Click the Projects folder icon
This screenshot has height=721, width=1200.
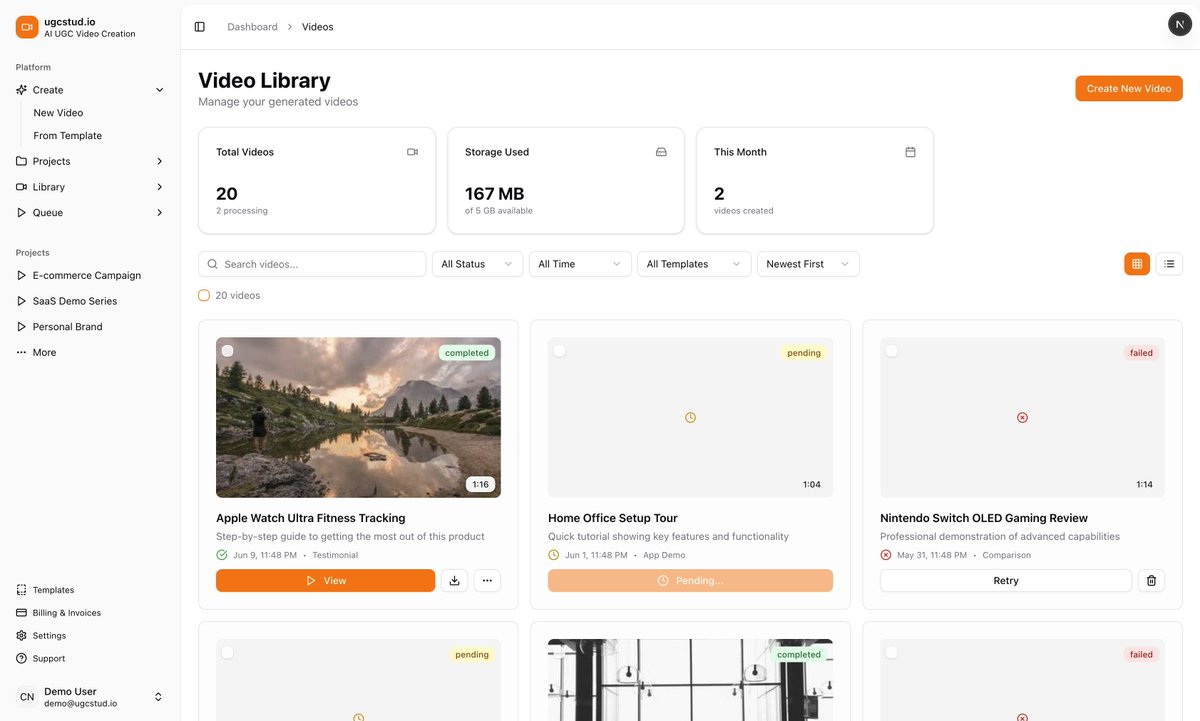[x=22, y=161]
